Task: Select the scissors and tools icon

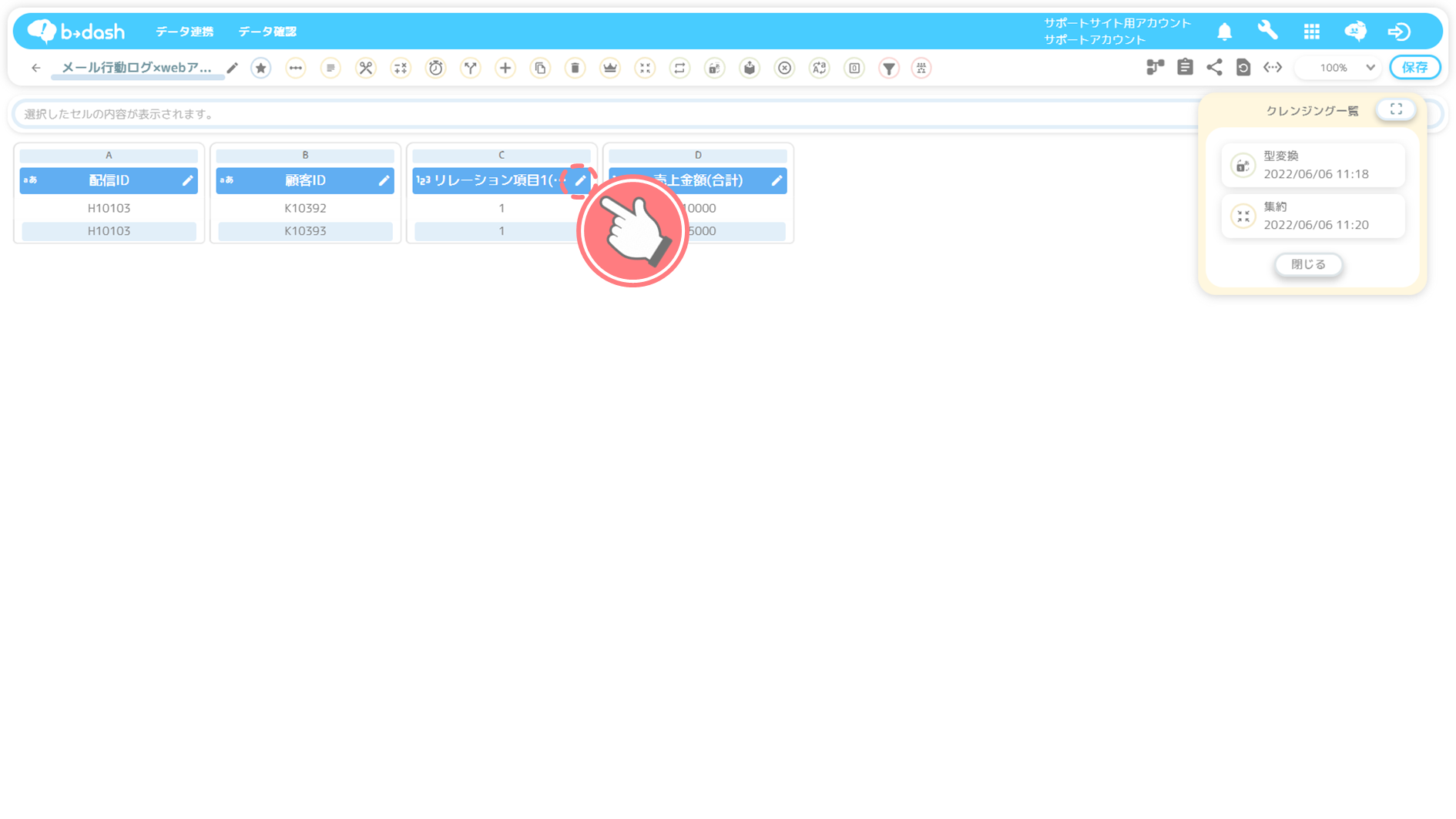Action: [366, 68]
